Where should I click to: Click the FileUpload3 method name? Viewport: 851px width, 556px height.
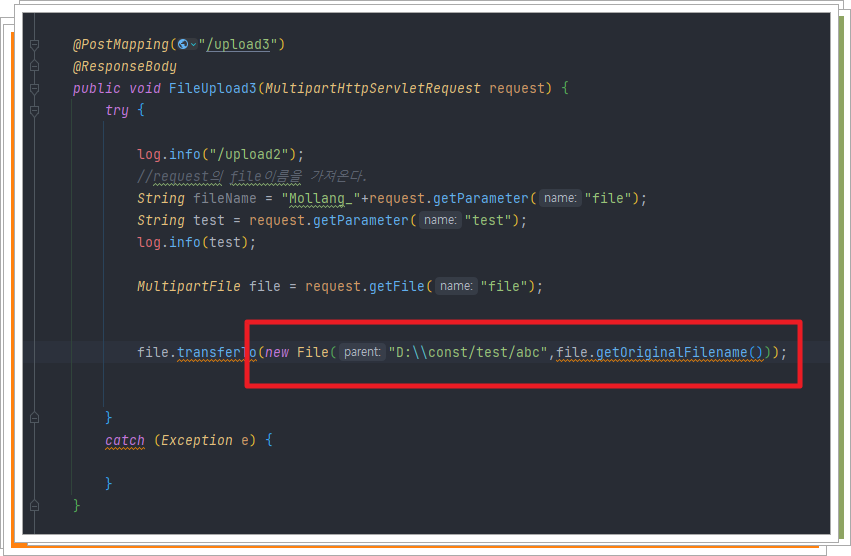click(x=212, y=88)
